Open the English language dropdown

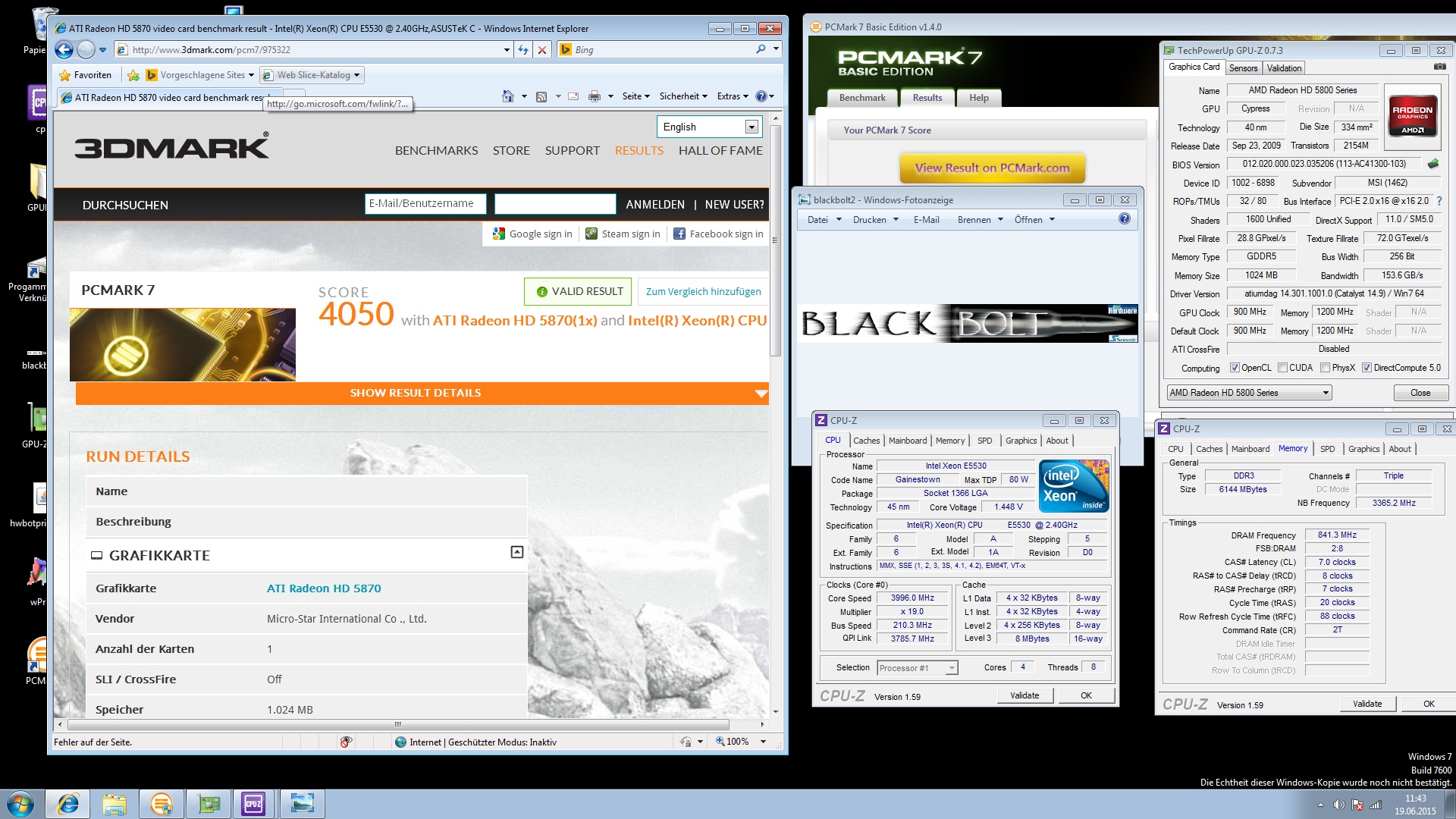(x=751, y=127)
